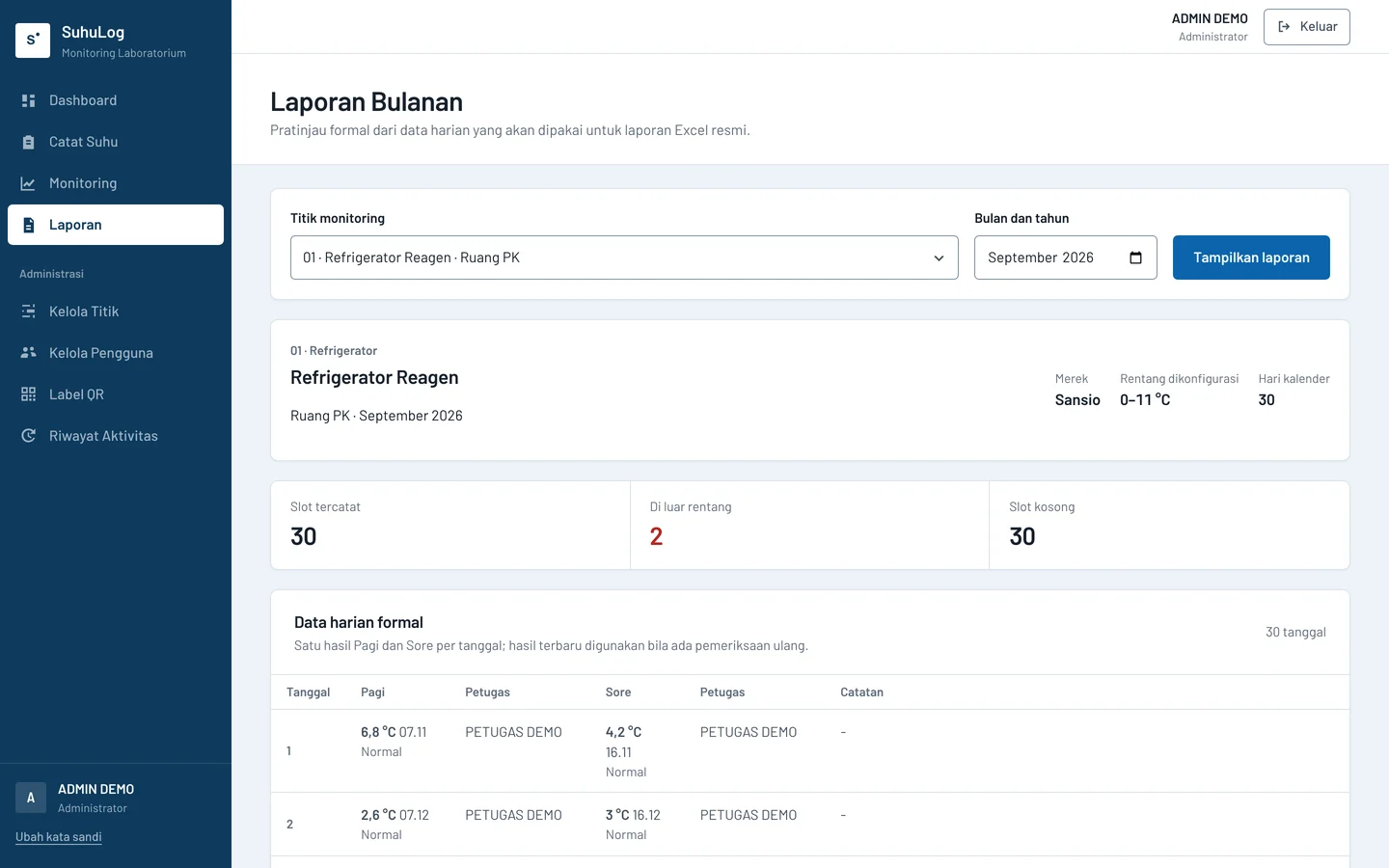Expand the Titik monitoring dropdown

(x=624, y=258)
